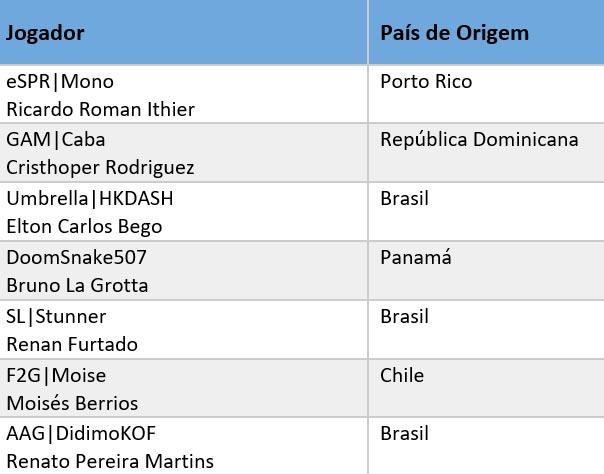The width and height of the screenshot is (604, 474).
Task: Click the name Elton Carlos Bego
Action: (x=84, y=226)
